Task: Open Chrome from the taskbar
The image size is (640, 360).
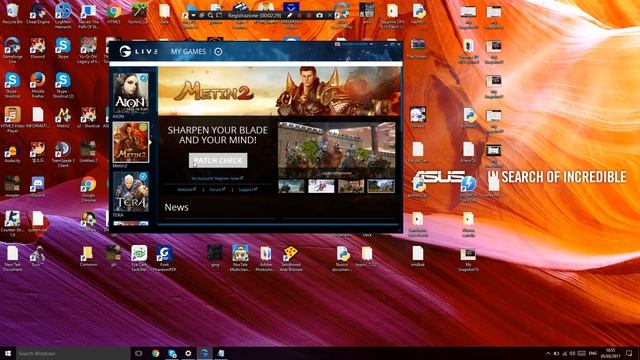Action: (156, 353)
